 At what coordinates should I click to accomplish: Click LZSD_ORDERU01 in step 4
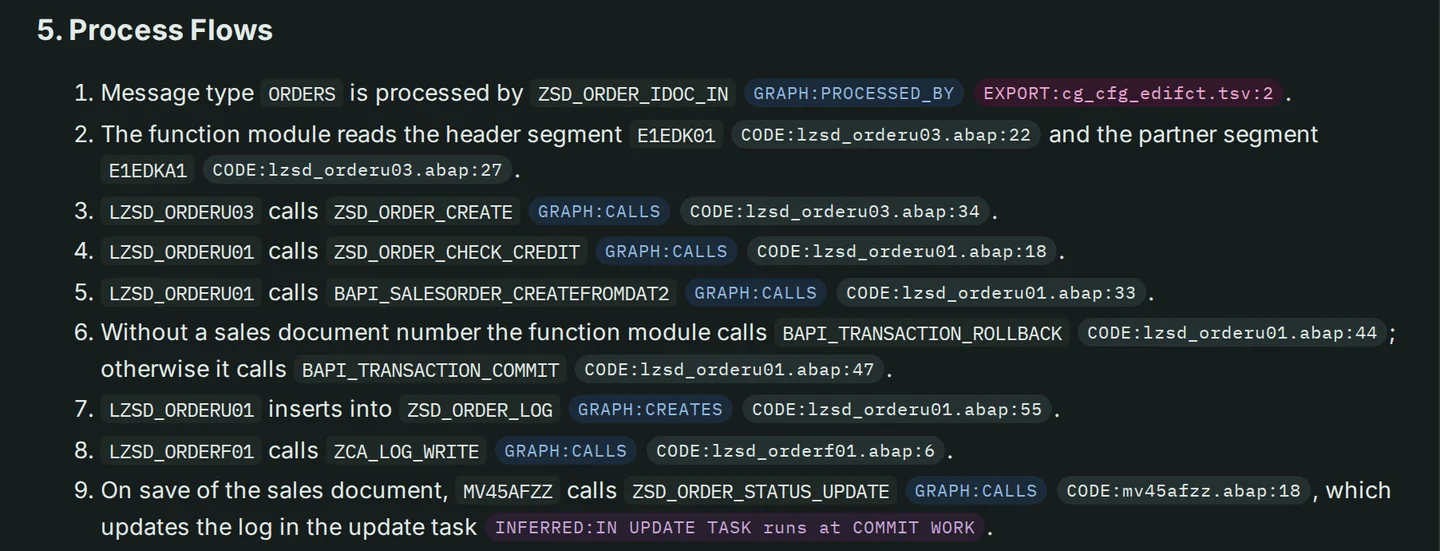click(181, 252)
